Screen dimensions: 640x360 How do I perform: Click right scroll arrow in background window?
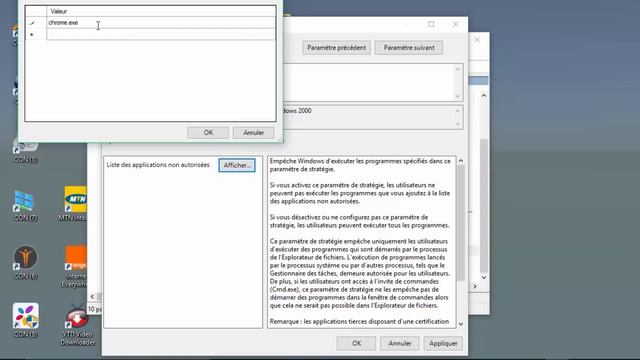point(475,287)
